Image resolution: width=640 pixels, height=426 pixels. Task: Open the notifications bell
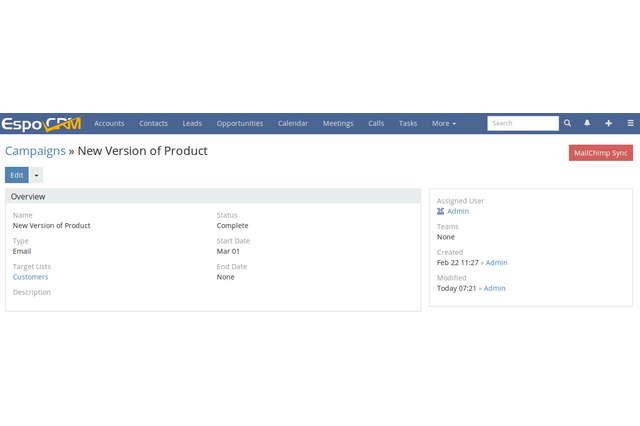click(x=587, y=123)
